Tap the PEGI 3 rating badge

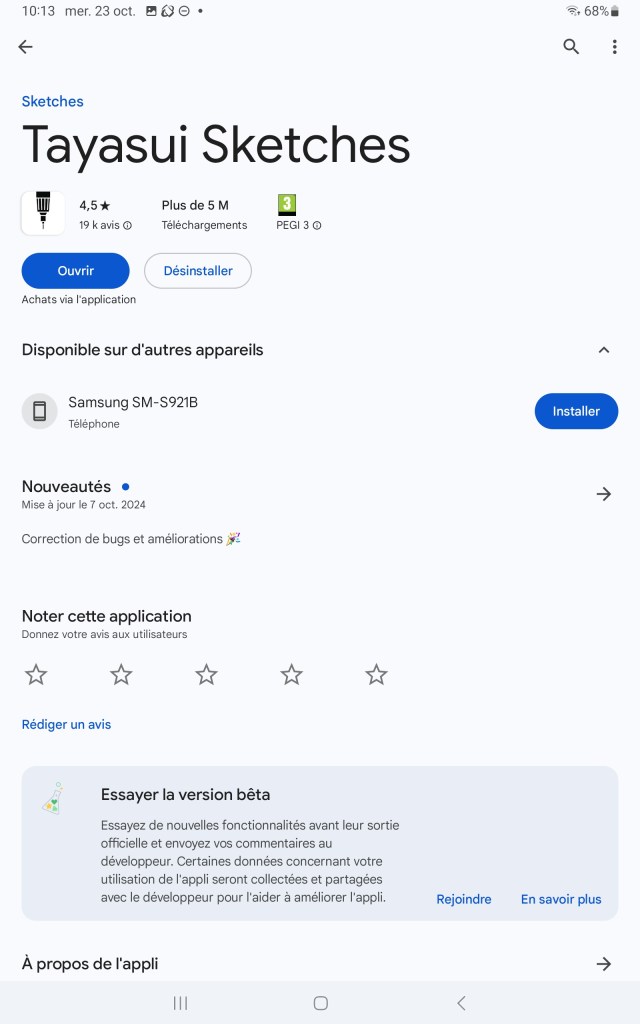coord(287,205)
